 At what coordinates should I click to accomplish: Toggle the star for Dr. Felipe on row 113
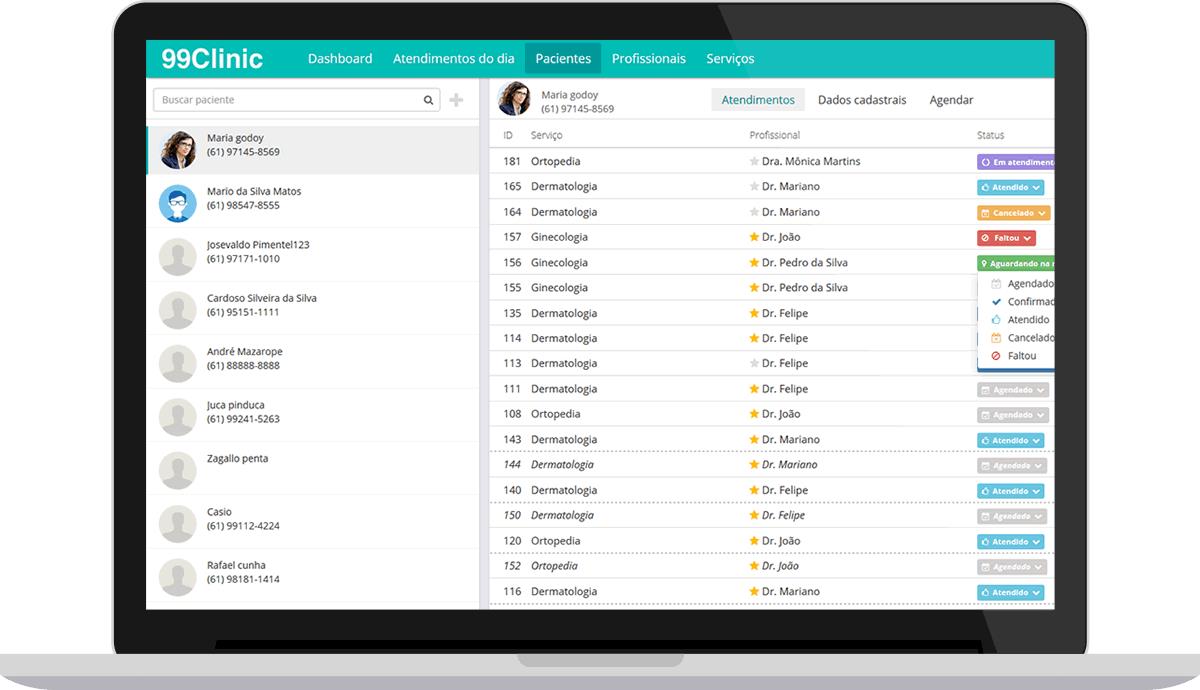tap(755, 363)
